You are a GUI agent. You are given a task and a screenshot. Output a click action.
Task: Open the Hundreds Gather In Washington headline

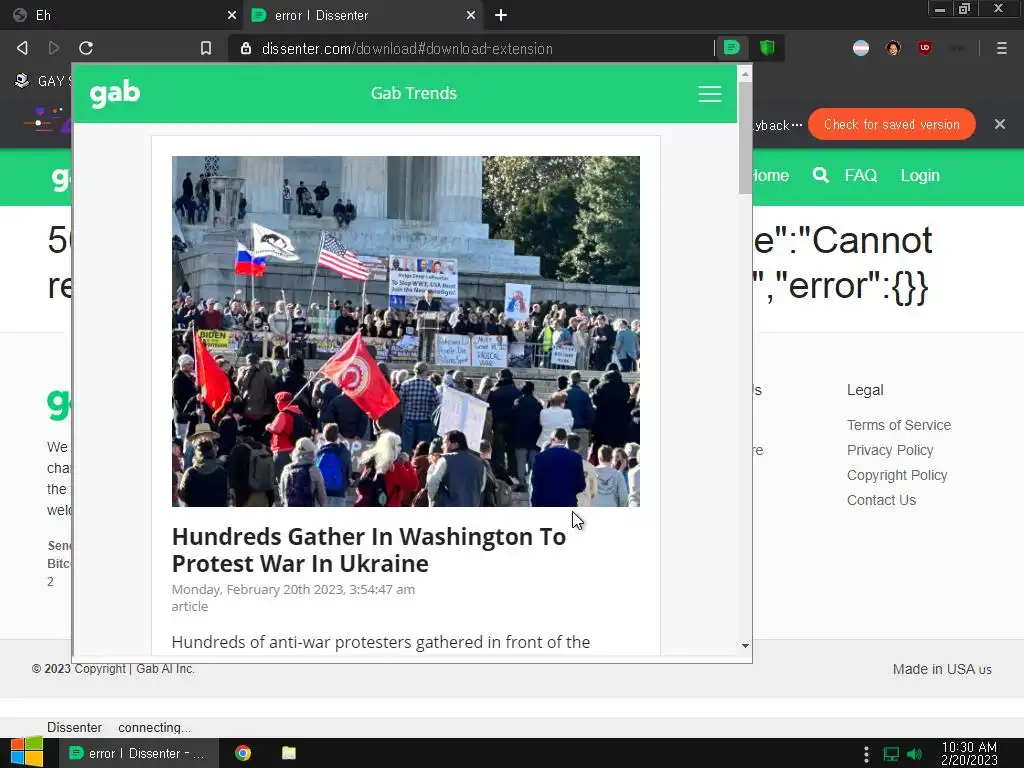pos(368,550)
